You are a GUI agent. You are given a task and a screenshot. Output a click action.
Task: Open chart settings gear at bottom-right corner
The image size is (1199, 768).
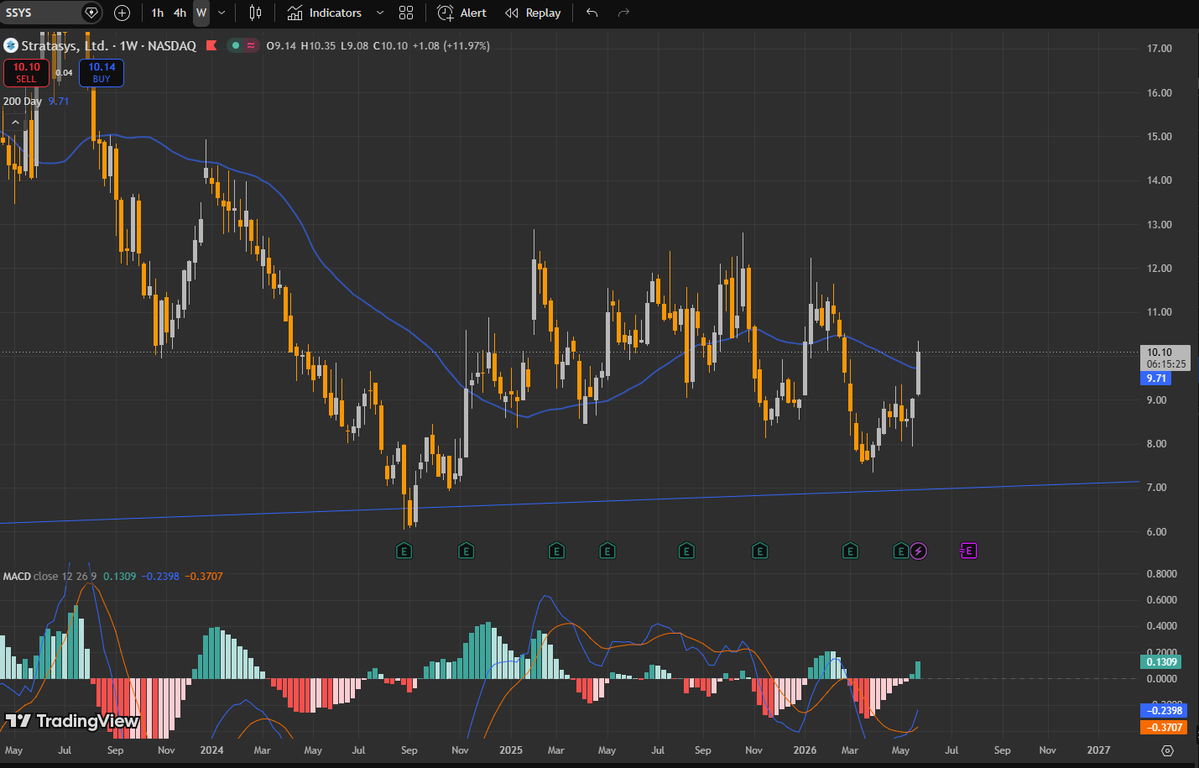coord(1168,750)
